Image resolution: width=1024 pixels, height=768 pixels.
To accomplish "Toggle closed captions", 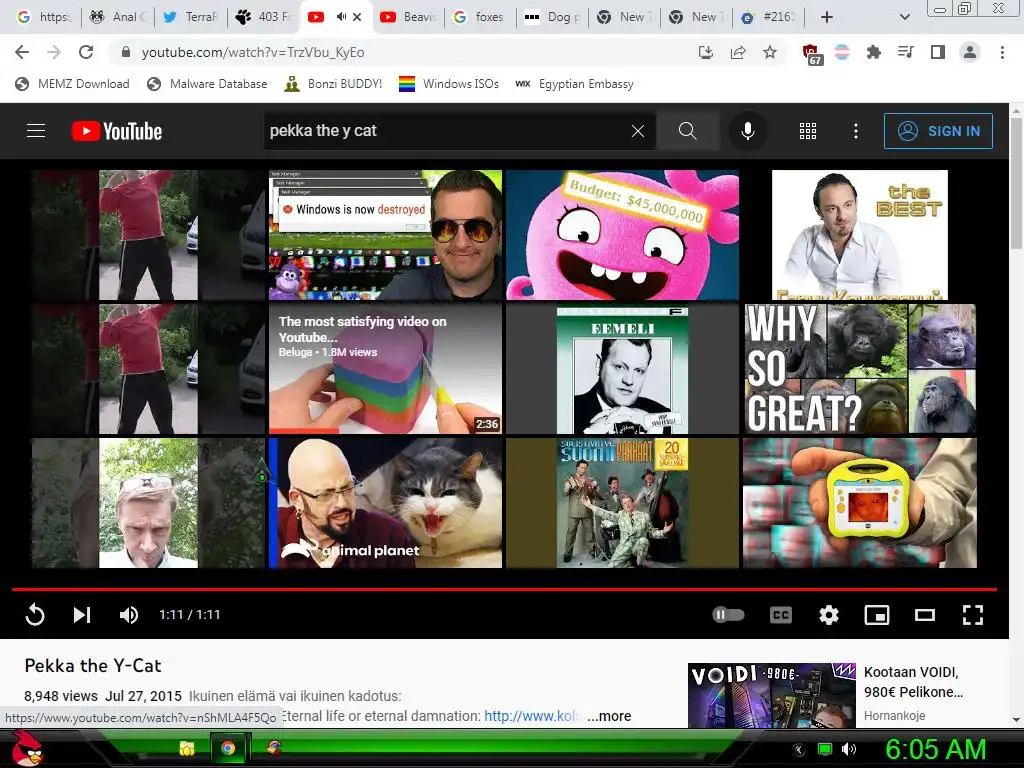I will (x=780, y=615).
